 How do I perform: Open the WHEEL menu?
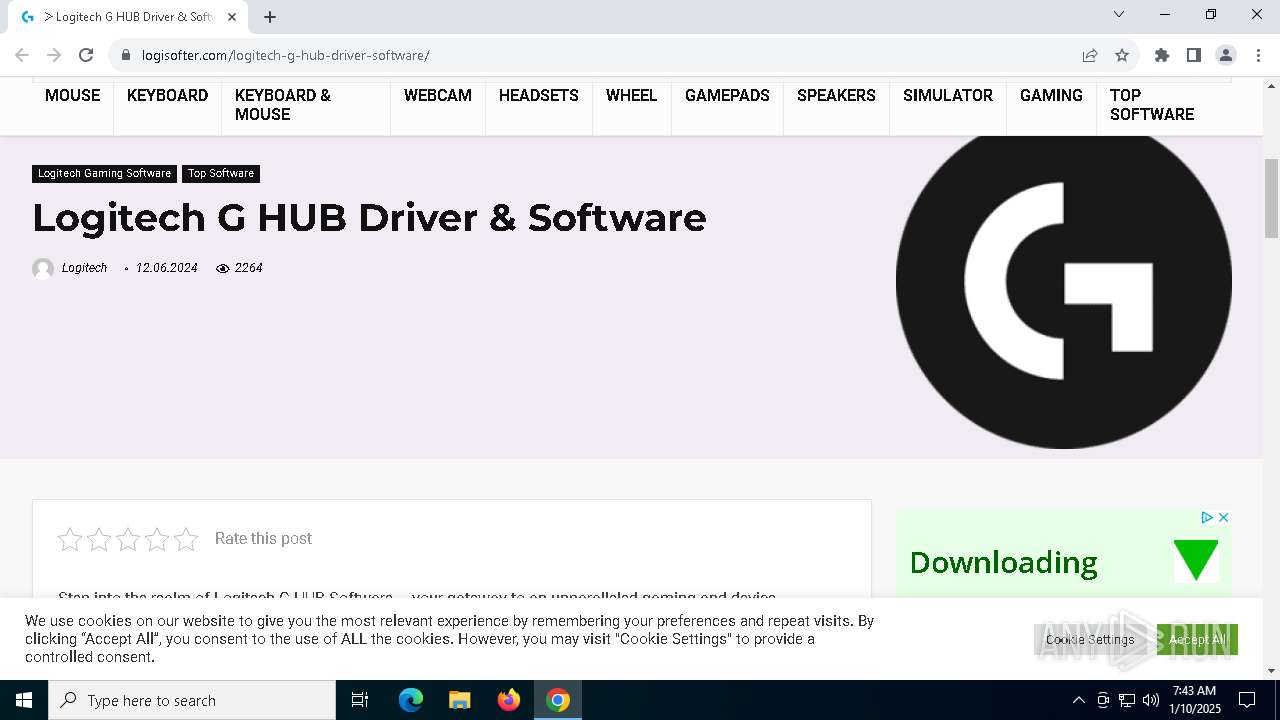tap(632, 95)
